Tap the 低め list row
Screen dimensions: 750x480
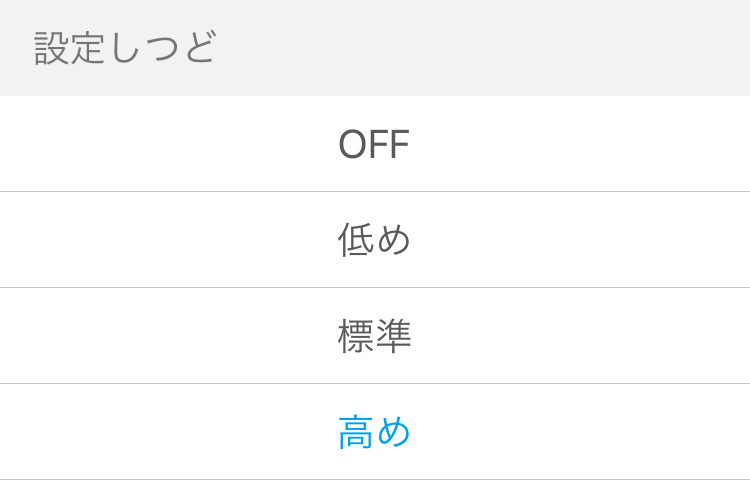point(374,240)
